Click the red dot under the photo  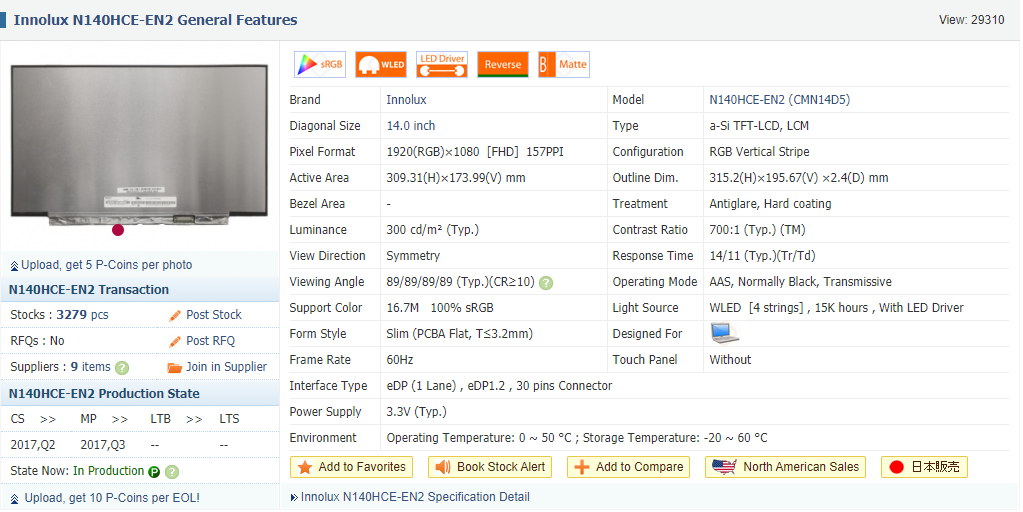118,230
